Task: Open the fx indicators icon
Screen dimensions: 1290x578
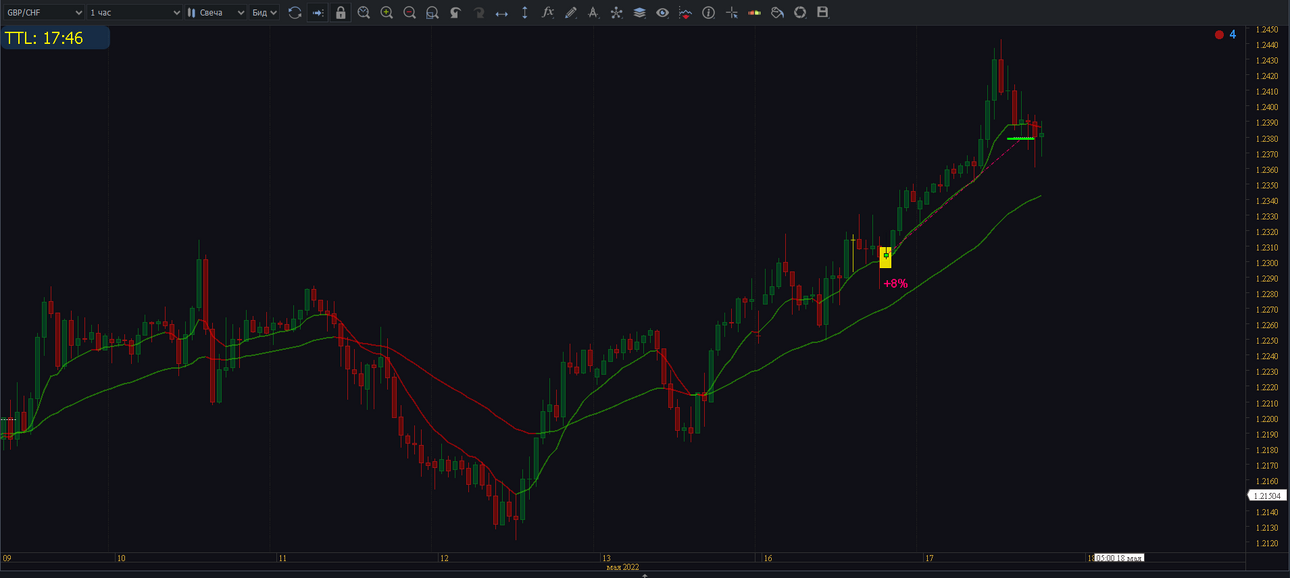Action: point(548,13)
